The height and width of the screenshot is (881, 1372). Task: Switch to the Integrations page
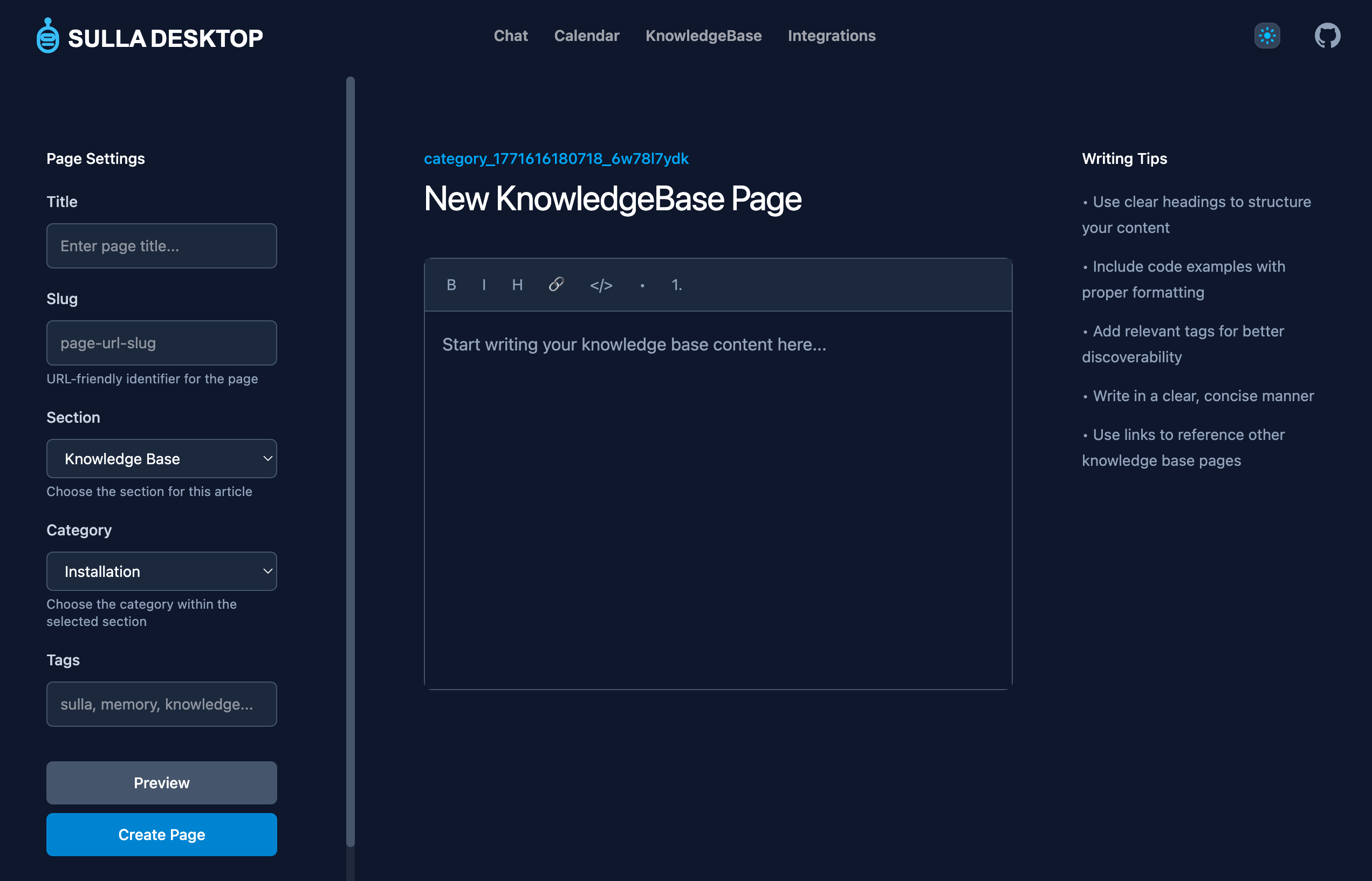coord(831,36)
